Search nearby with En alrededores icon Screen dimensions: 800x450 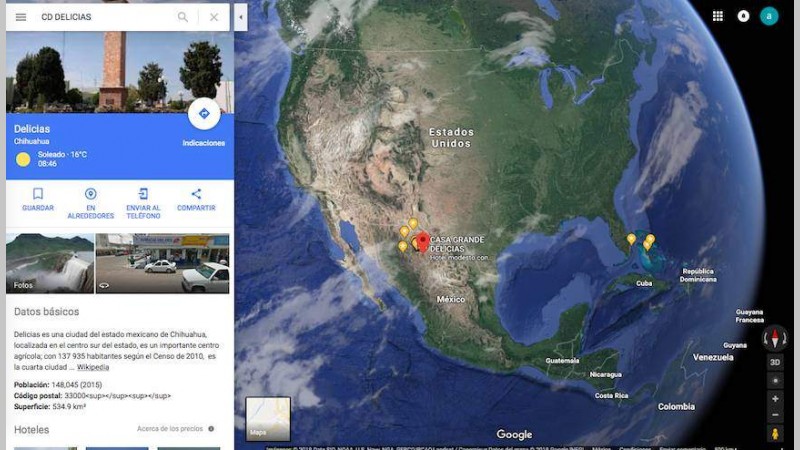(90, 203)
